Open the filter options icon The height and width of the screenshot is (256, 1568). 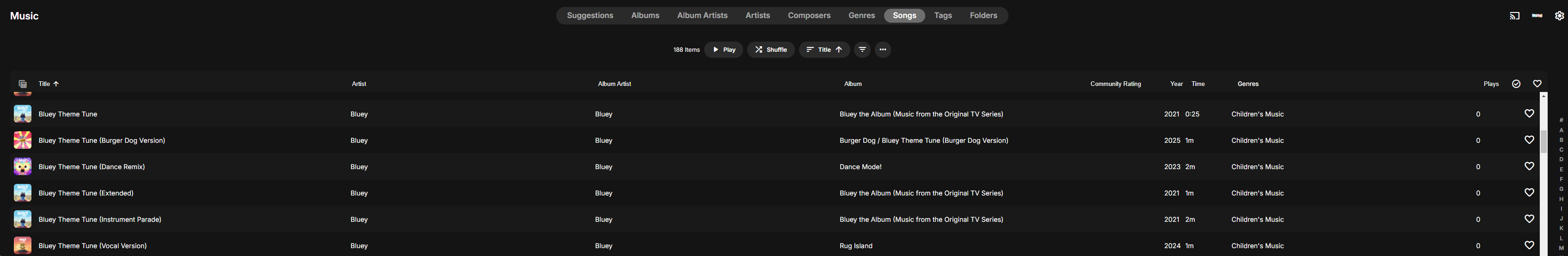[862, 49]
